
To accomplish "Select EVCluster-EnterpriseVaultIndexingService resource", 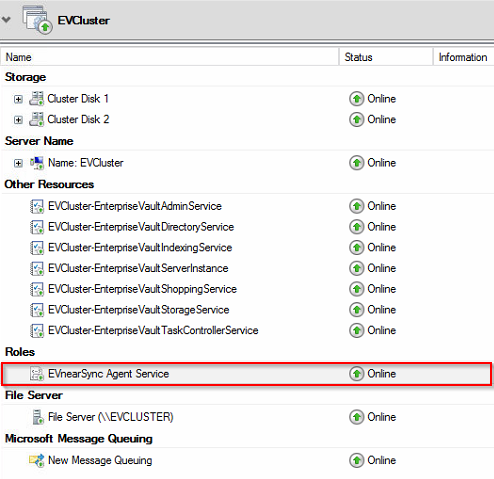I will 247,248.
